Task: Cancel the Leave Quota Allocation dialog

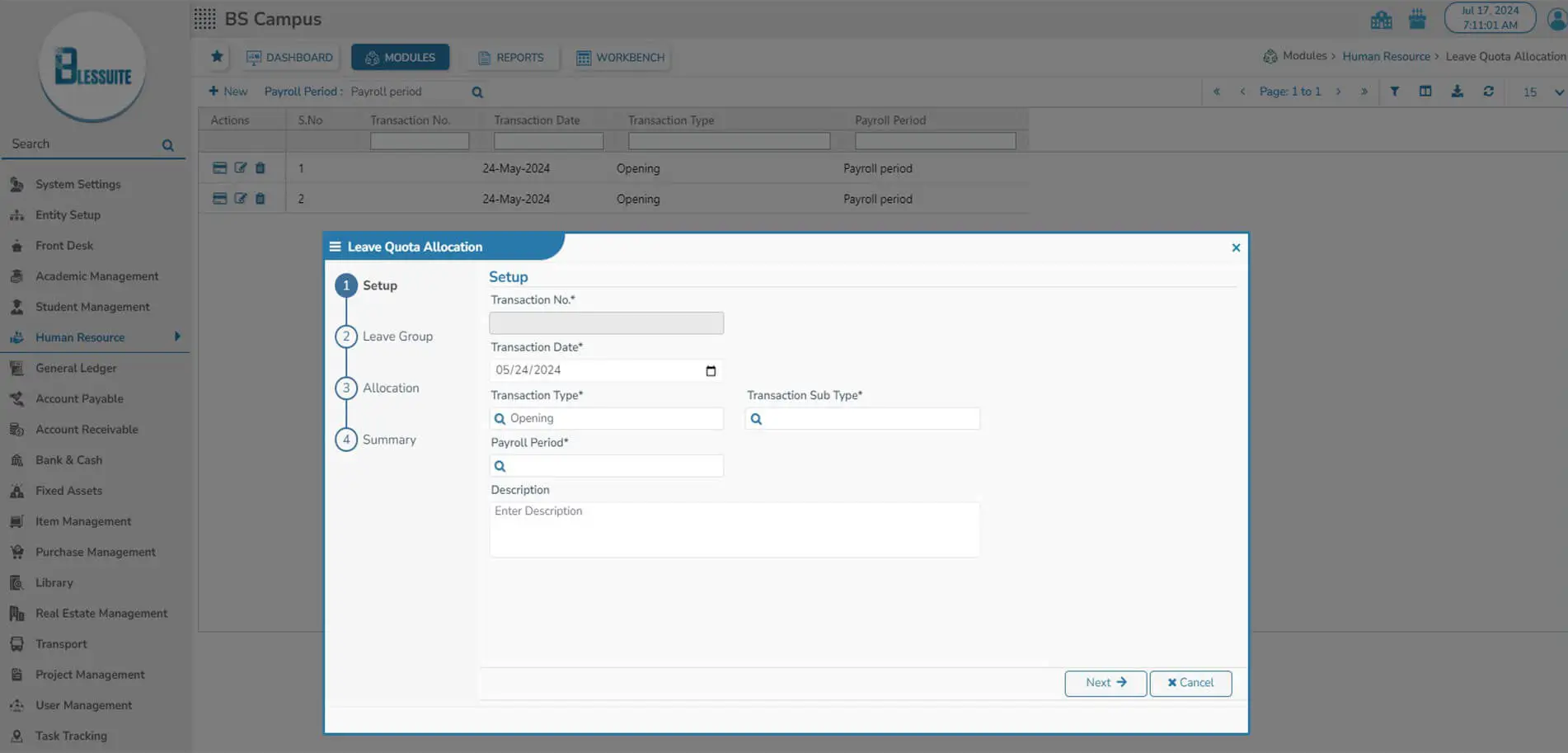Action: [x=1190, y=683]
